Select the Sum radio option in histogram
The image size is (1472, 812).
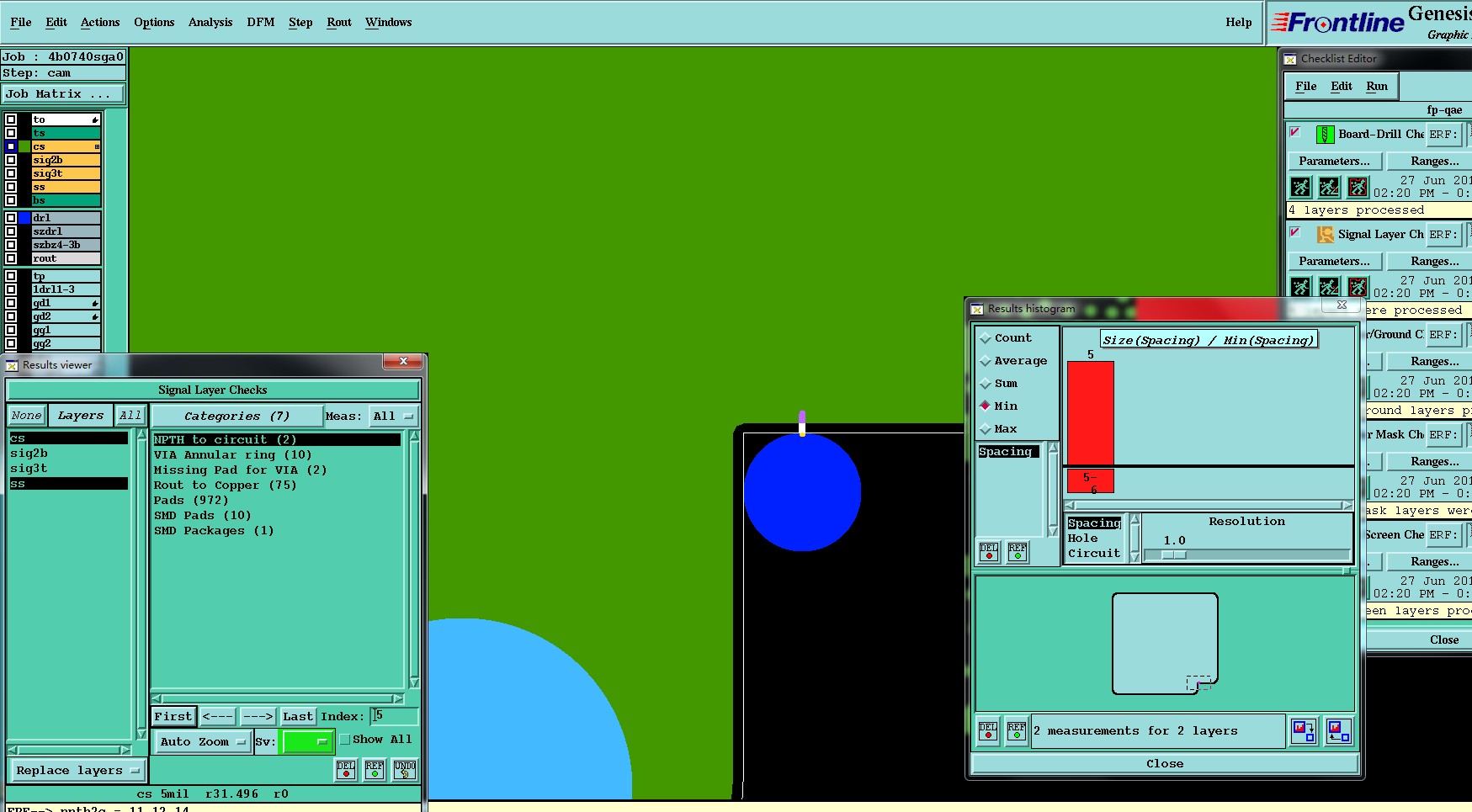click(985, 384)
